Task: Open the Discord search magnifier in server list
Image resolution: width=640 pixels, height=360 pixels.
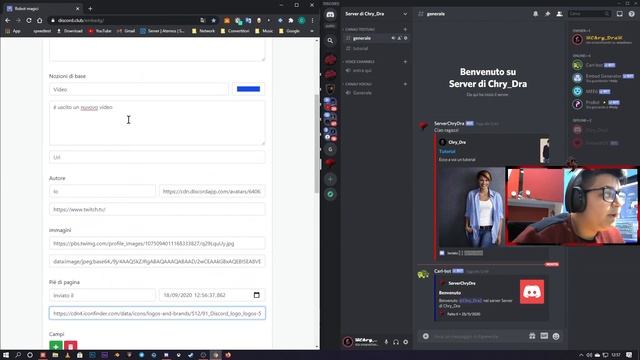Action: (x=330, y=41)
